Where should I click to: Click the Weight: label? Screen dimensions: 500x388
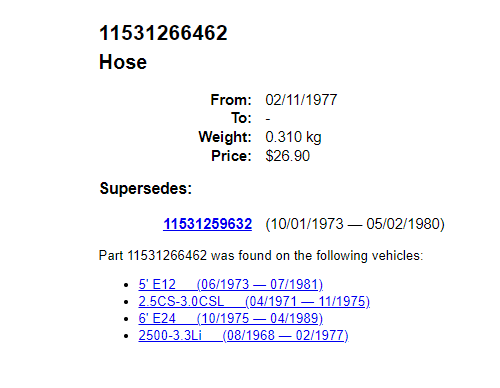tap(225, 137)
